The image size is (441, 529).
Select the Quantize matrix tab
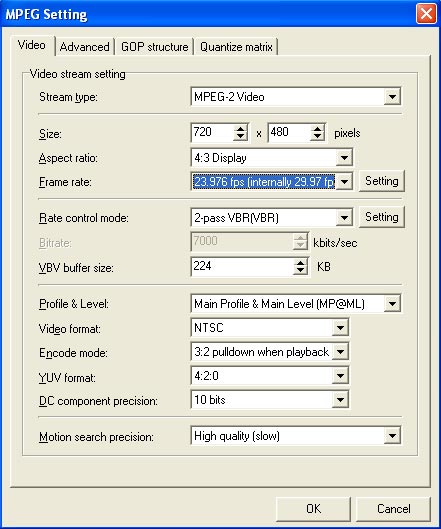point(236,47)
